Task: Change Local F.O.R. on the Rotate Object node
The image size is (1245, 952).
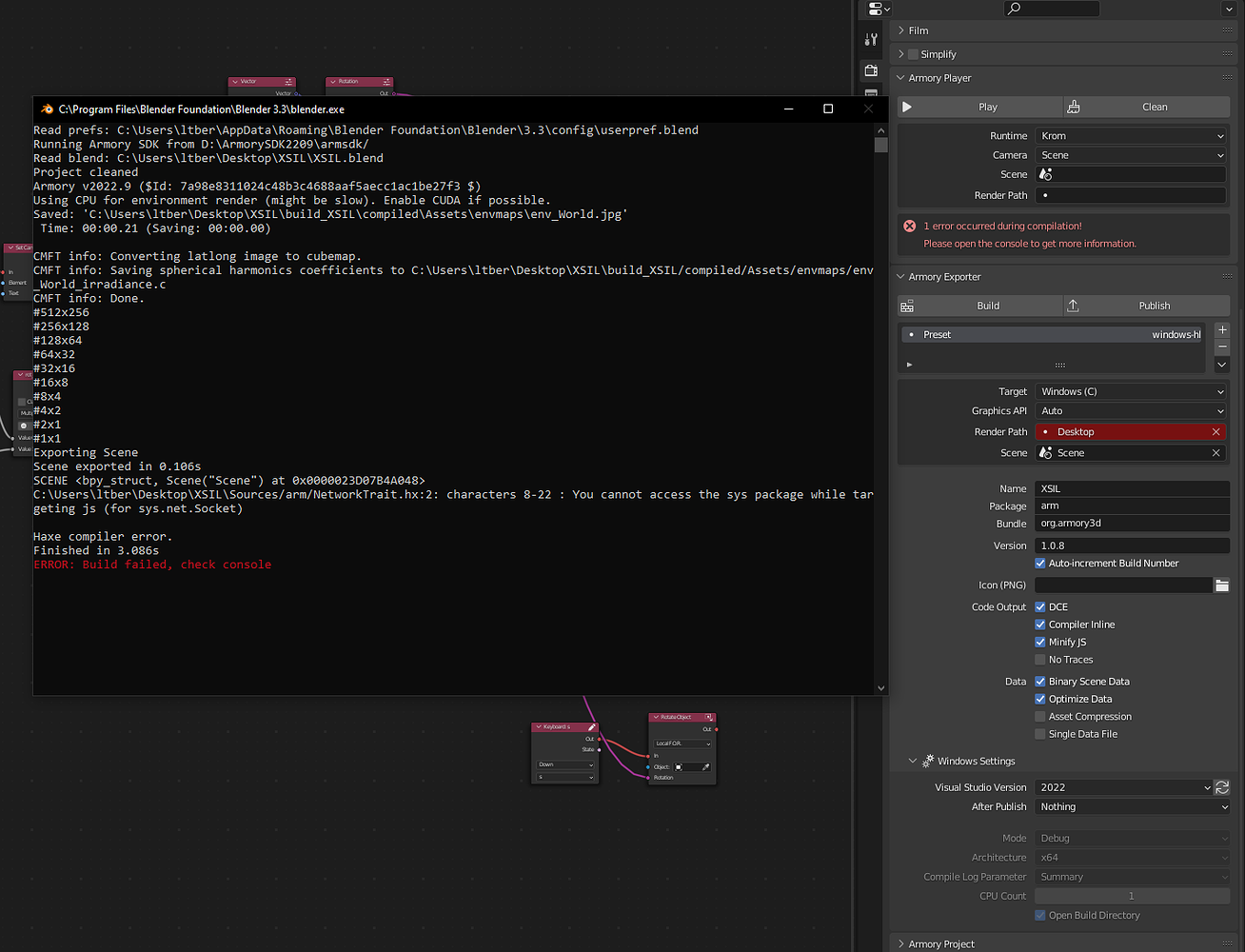Action: pyautogui.click(x=682, y=744)
